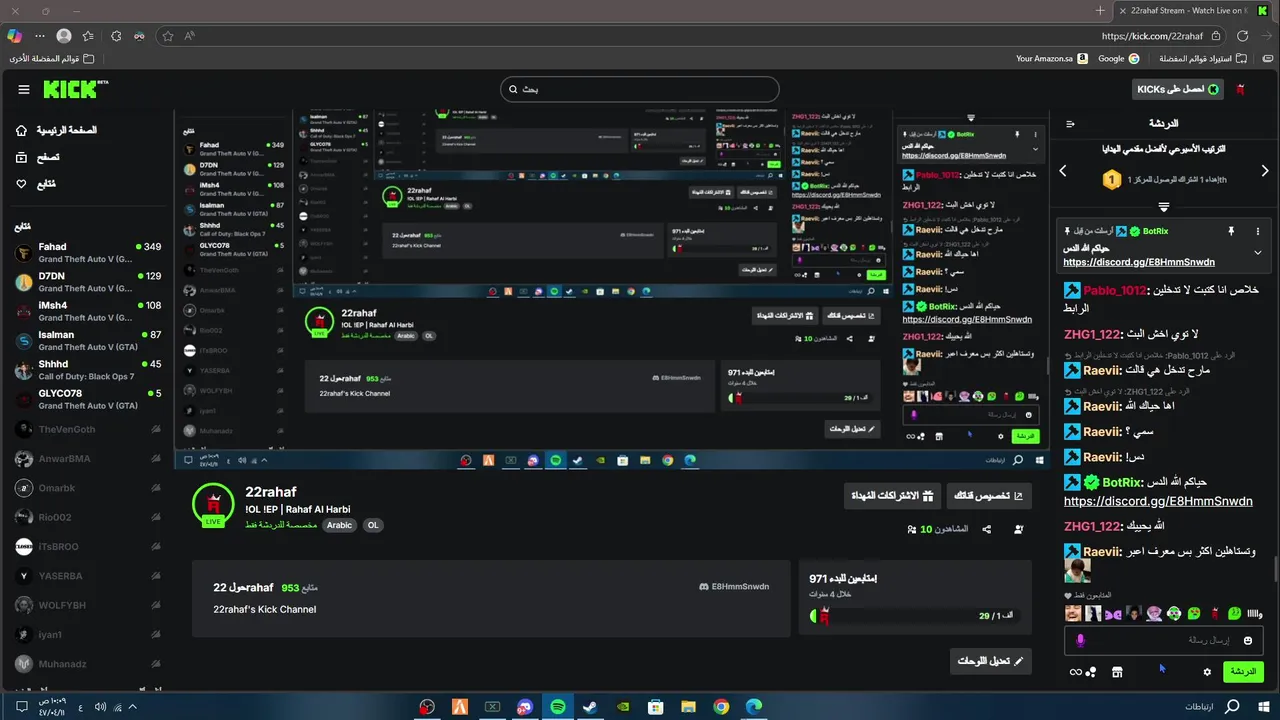Screen dimensions: 1280x720
Task: Click the points balls icon below chat
Action: (1092, 672)
